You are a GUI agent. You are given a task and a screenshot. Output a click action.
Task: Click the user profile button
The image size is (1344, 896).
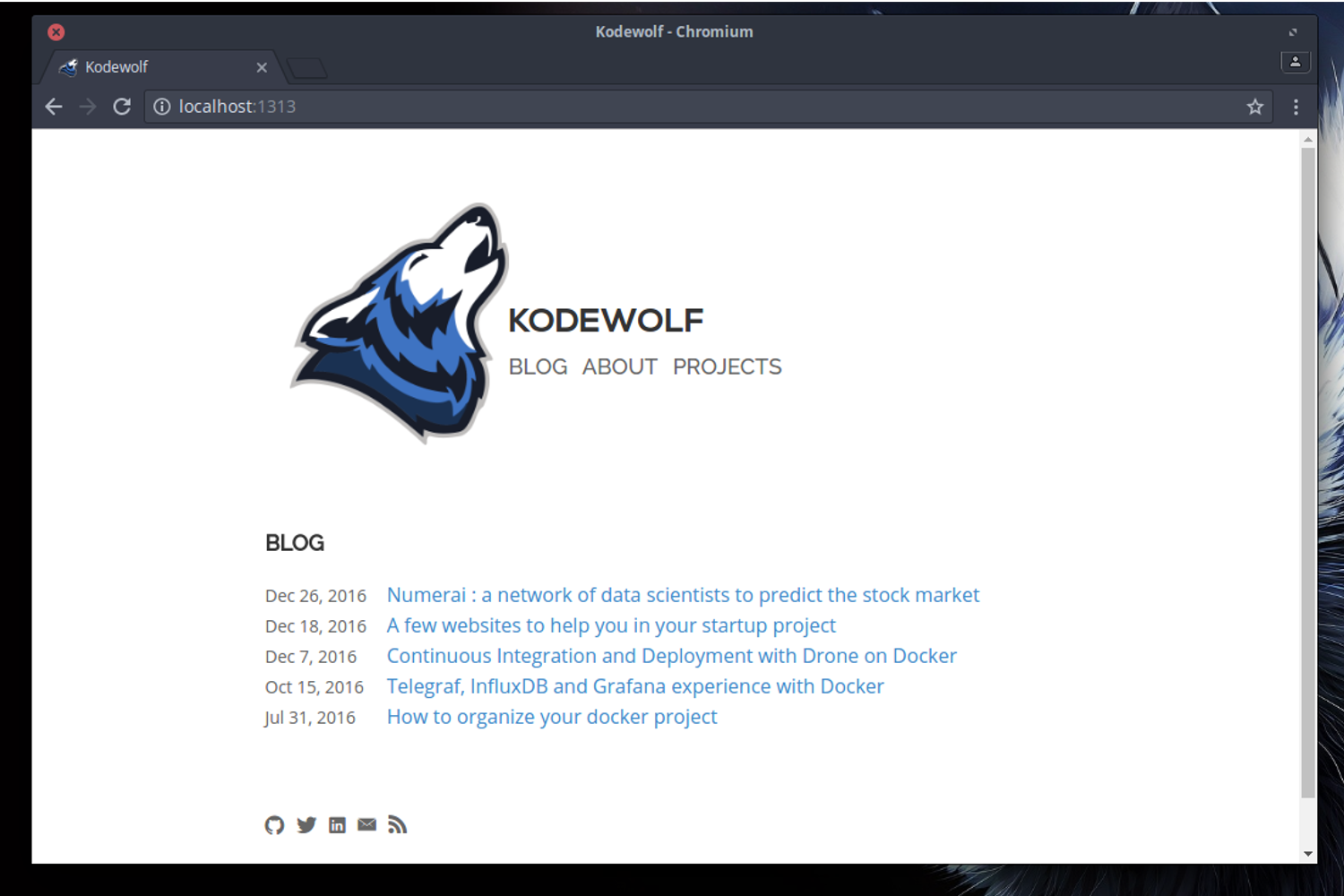(1295, 62)
